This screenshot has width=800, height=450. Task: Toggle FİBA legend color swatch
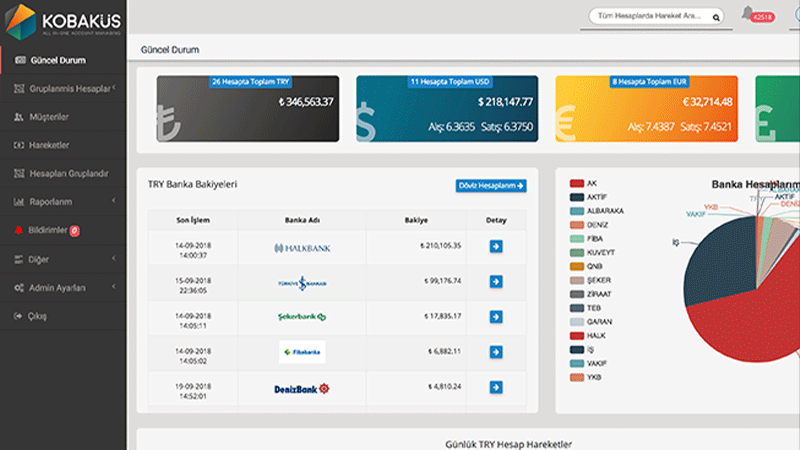[577, 239]
